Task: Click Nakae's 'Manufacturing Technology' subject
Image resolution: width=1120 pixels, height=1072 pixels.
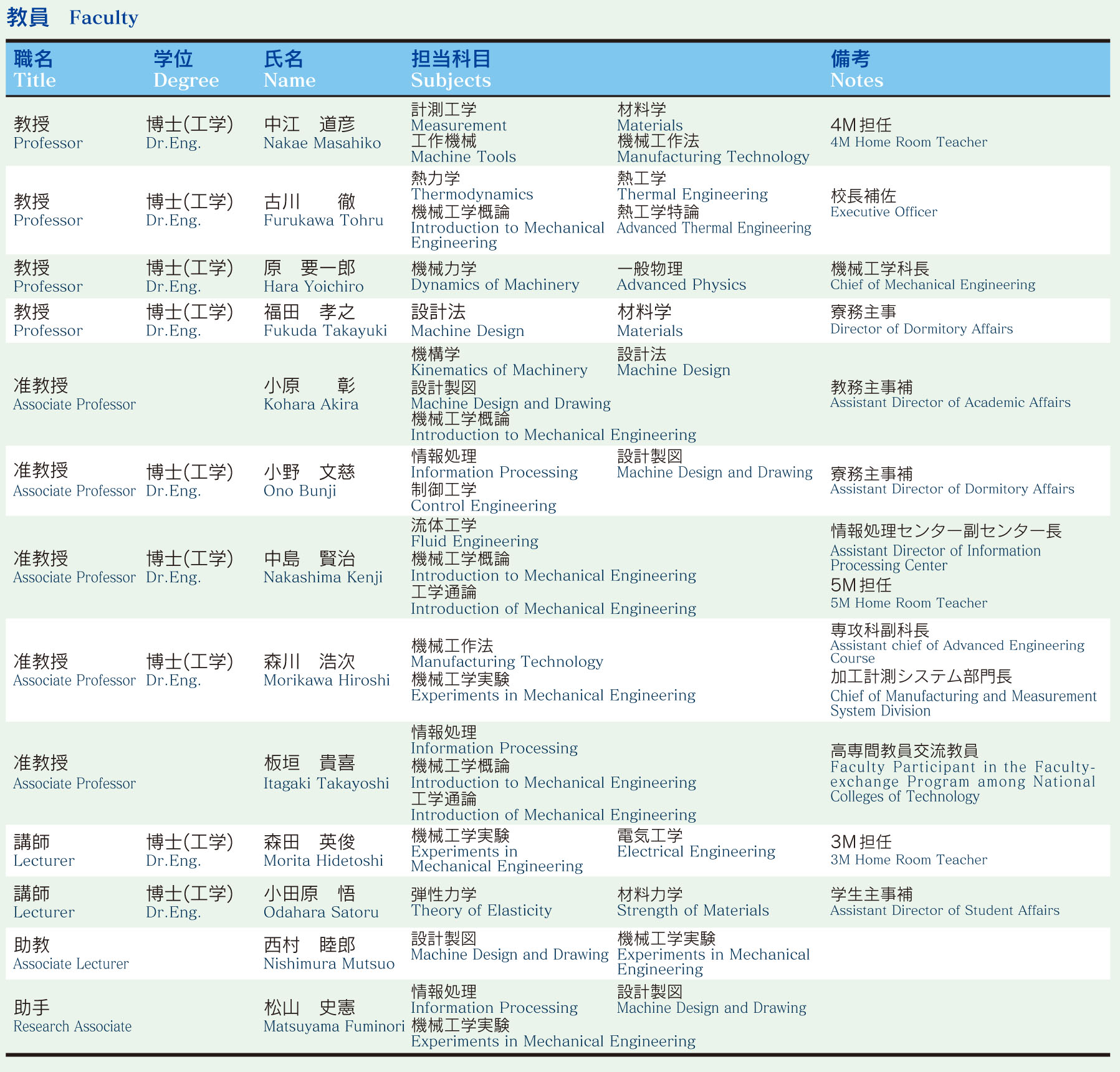Action: [713, 157]
